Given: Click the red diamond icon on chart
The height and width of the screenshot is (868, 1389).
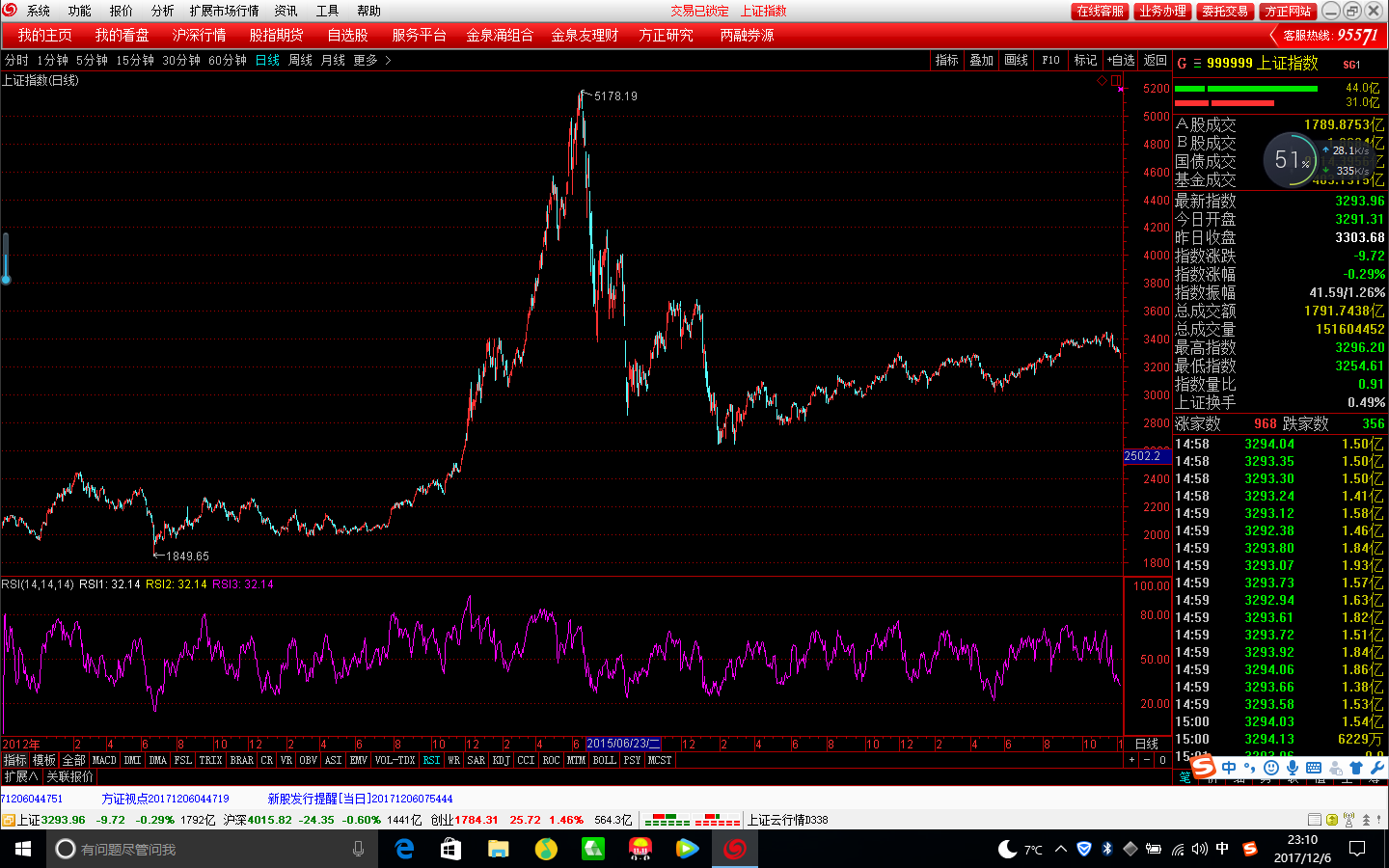Looking at the screenshot, I should [x=1102, y=80].
